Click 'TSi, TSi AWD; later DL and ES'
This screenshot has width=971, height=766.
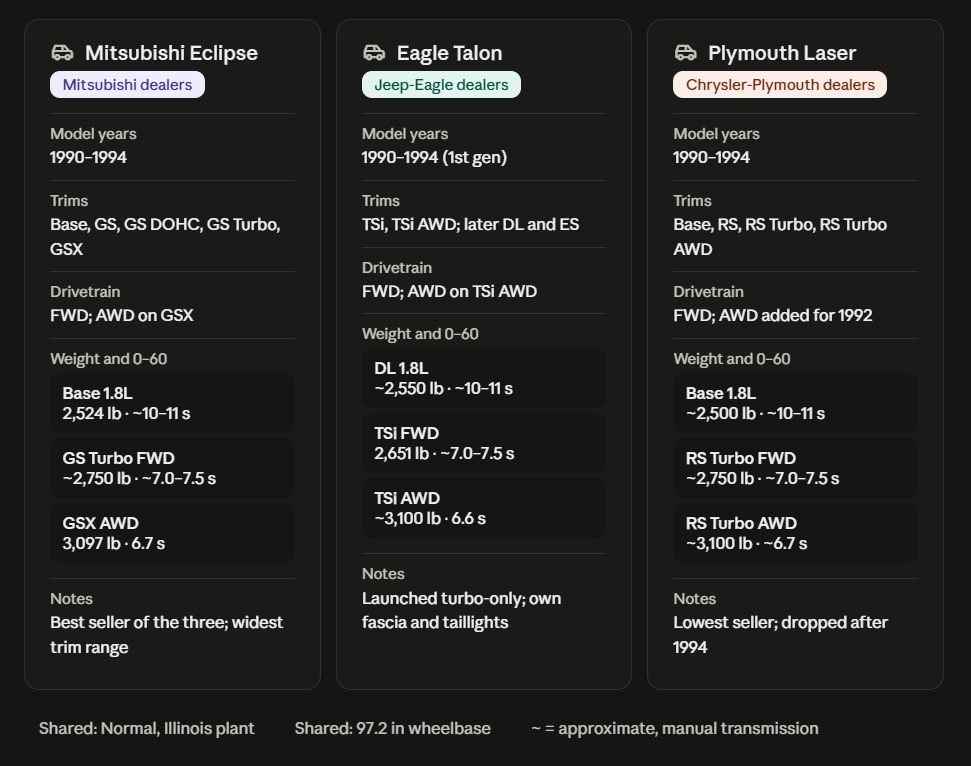pos(471,224)
